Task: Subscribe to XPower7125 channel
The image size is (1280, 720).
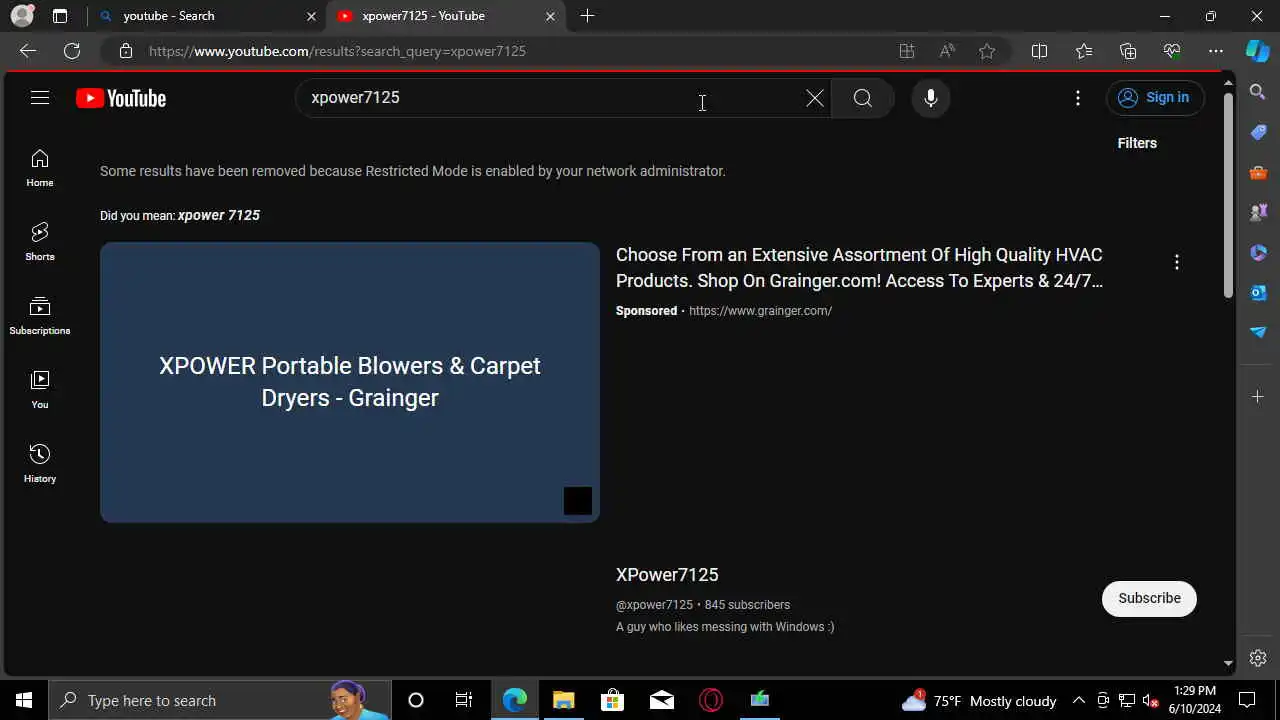Action: 1149,598
